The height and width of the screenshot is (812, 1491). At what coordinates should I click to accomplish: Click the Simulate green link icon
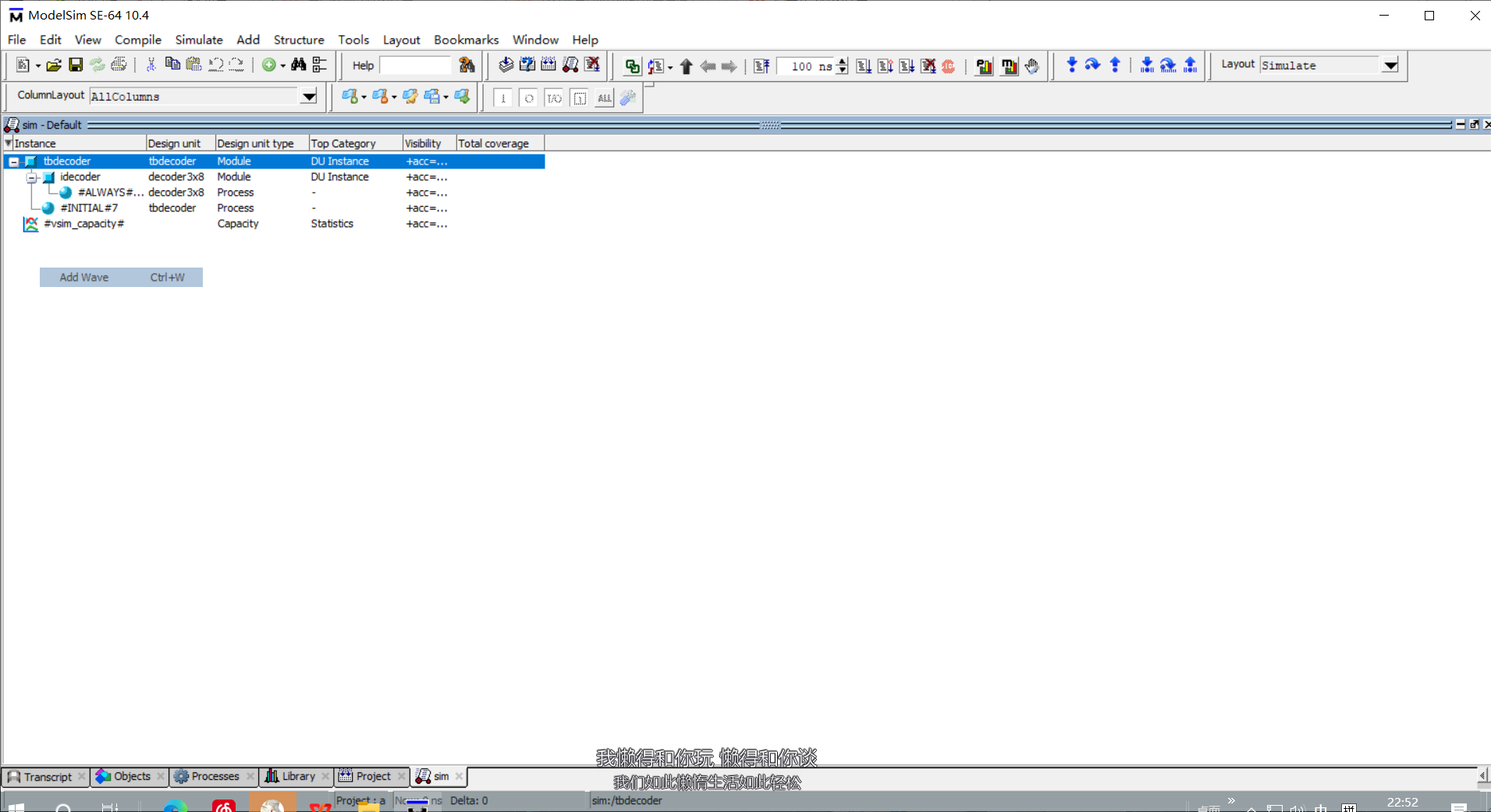coord(633,66)
